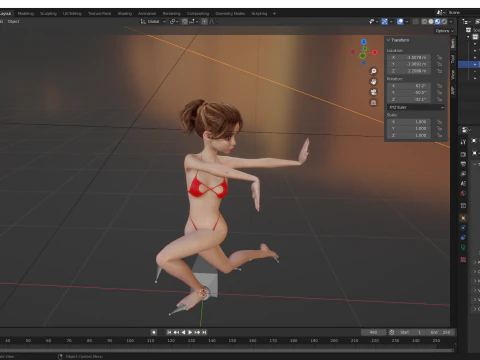
Task: Switch to Compositing workspace tab
Action: [198, 13]
